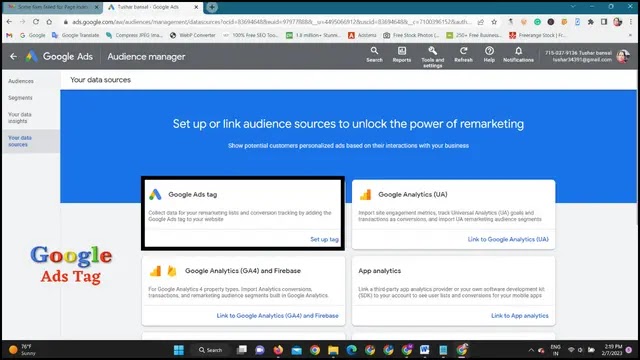Open the account profile avatar in Ads header
Screen dimensions: 640x360
pyautogui.click(x=623, y=56)
